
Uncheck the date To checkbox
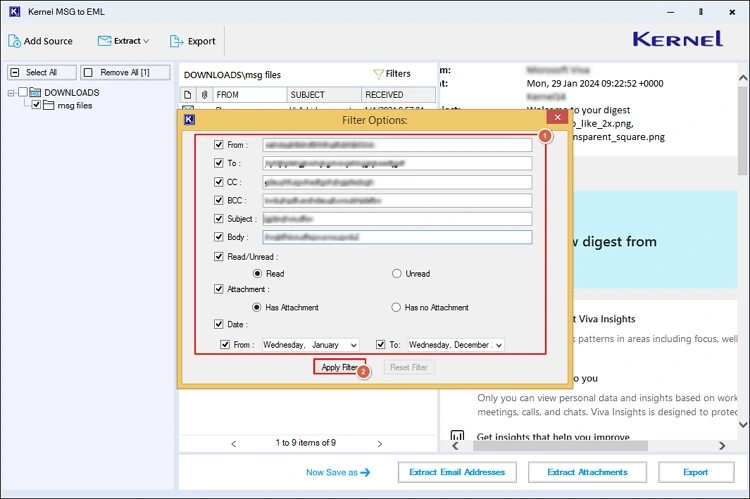pos(381,344)
